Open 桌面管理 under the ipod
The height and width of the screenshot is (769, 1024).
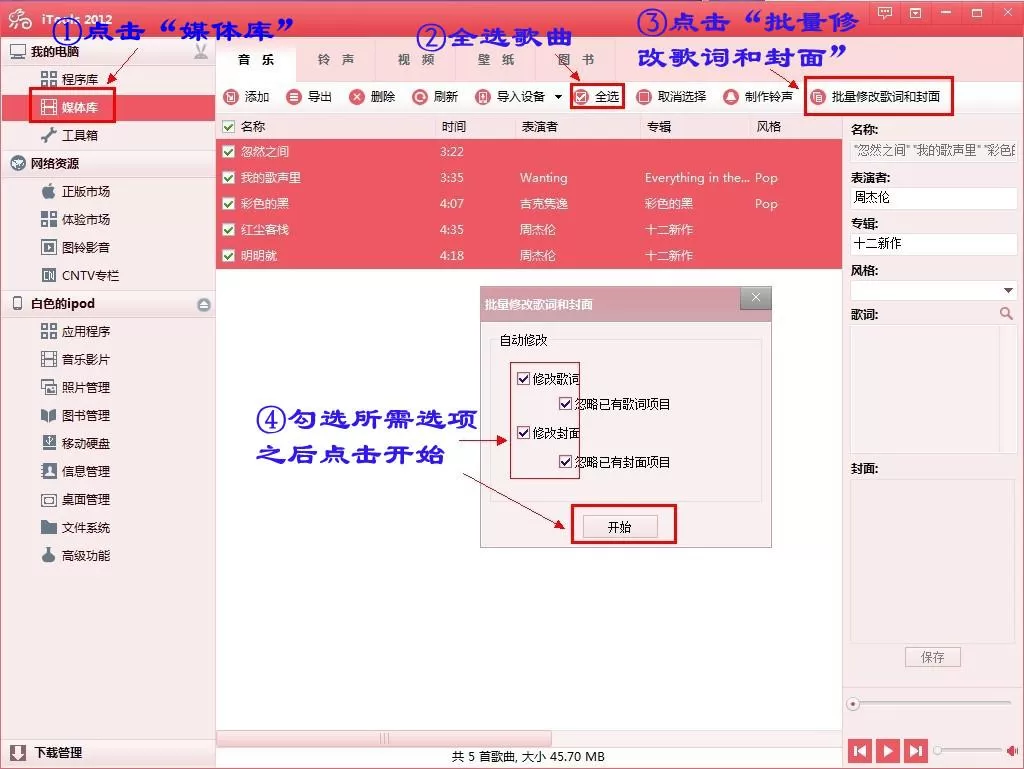click(76, 499)
